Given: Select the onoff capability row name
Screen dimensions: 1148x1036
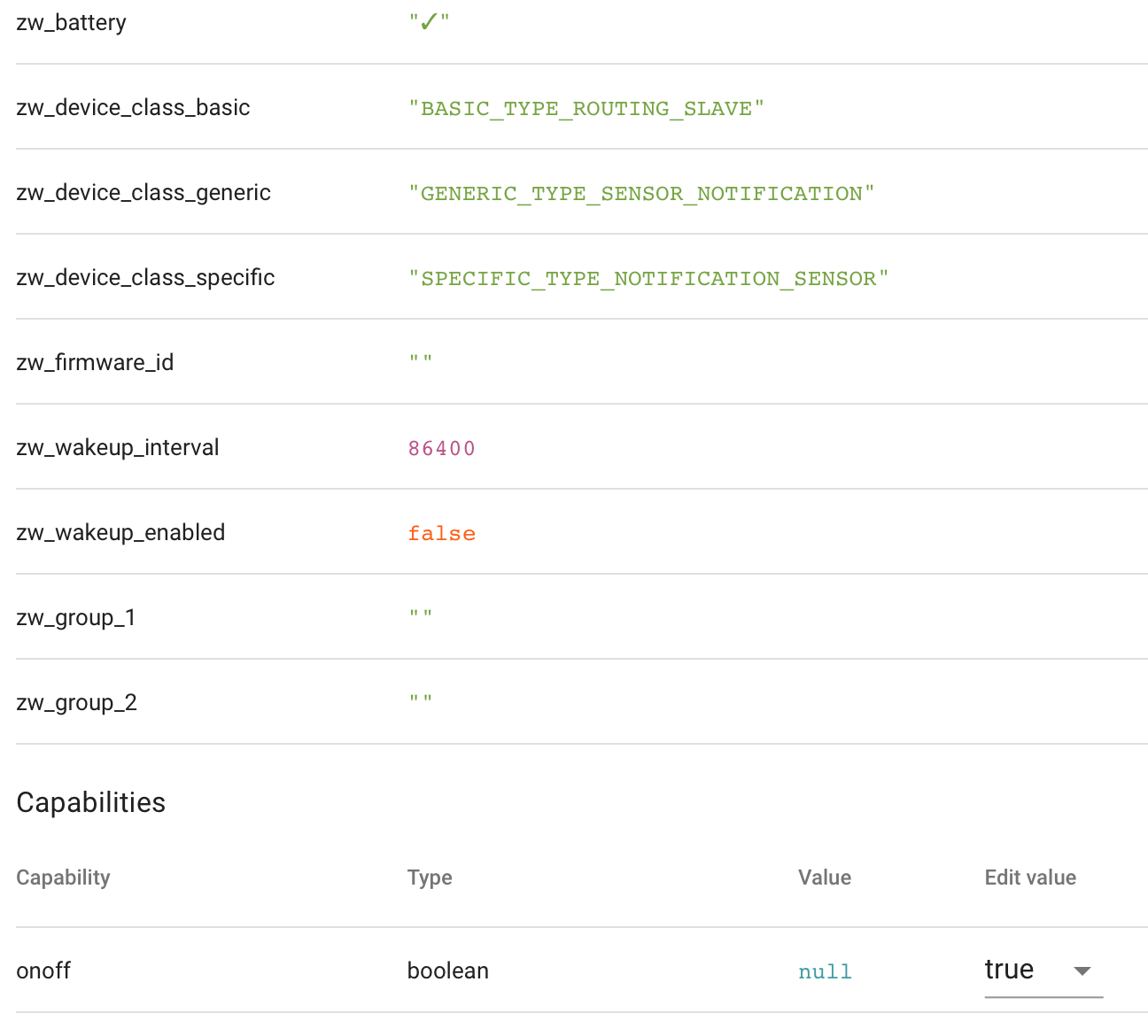Looking at the screenshot, I should click(x=43, y=971).
